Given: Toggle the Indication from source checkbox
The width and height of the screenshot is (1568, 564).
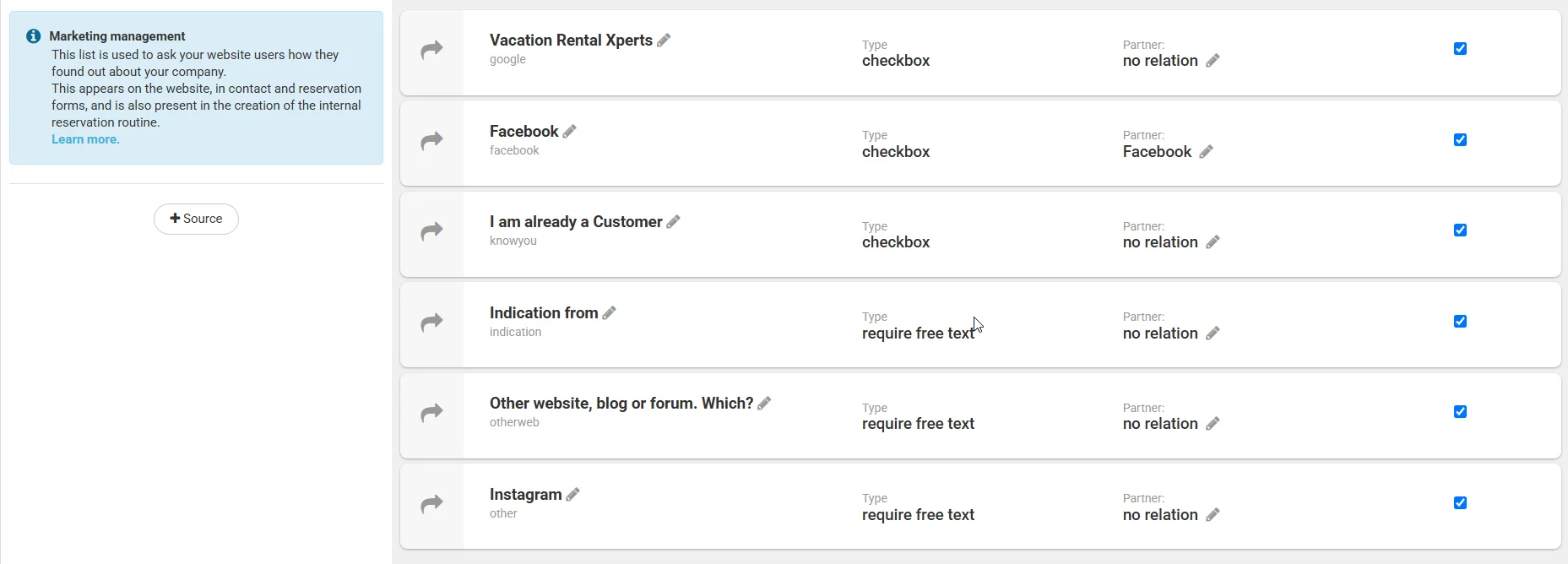Looking at the screenshot, I should click(1460, 322).
